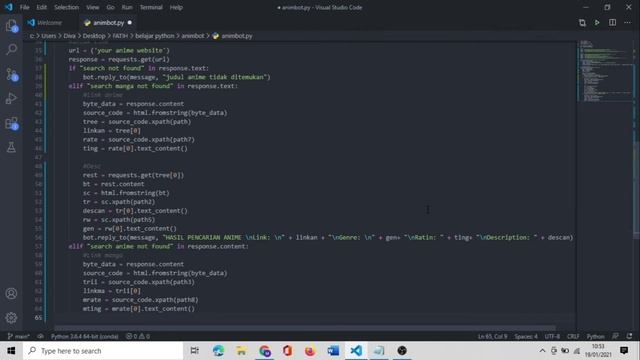Click the Synchronize Changes icon in status bar
Viewport: 640px width, 360px height.
[40, 336]
